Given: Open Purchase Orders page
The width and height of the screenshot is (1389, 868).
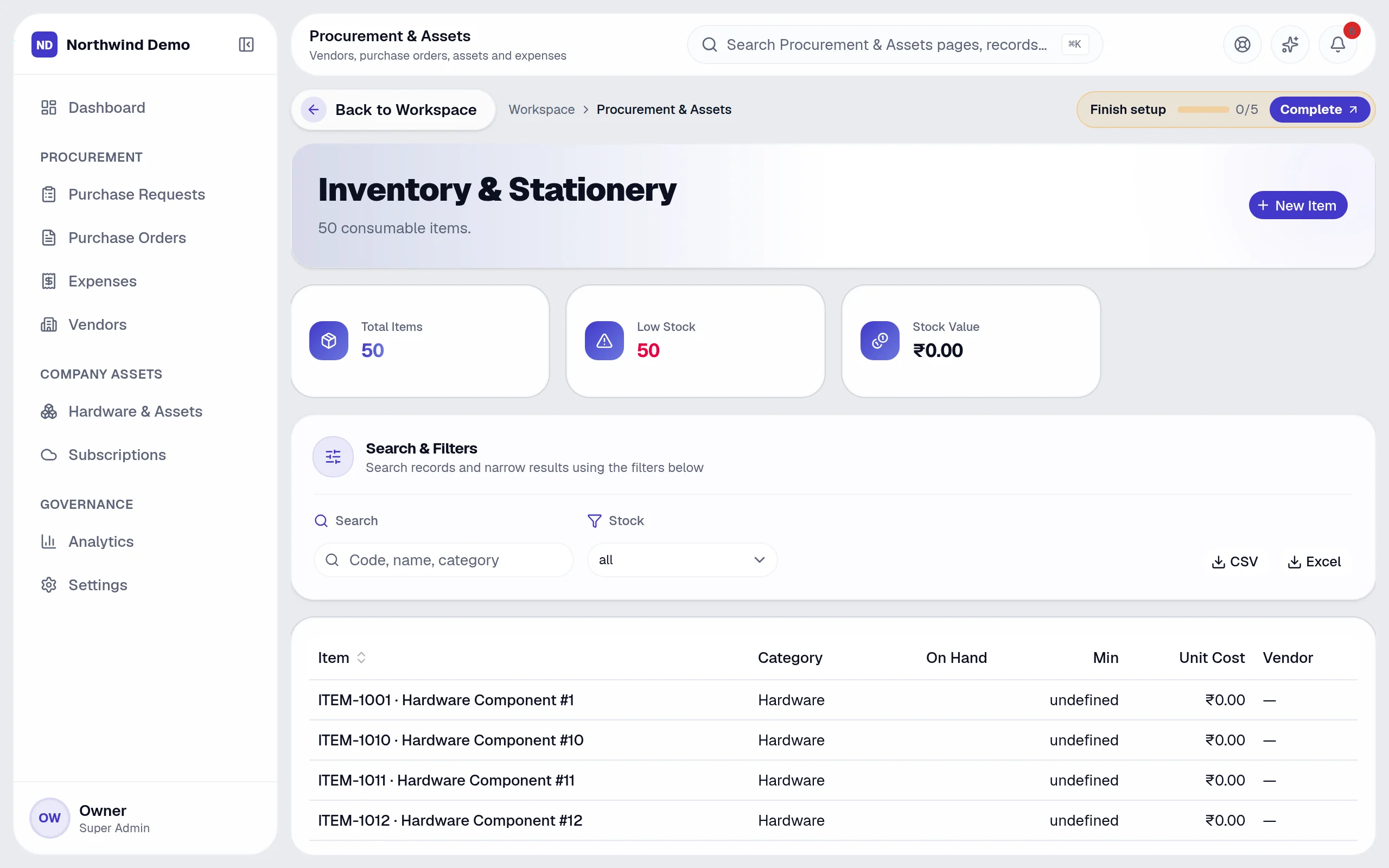Looking at the screenshot, I should point(146,238).
